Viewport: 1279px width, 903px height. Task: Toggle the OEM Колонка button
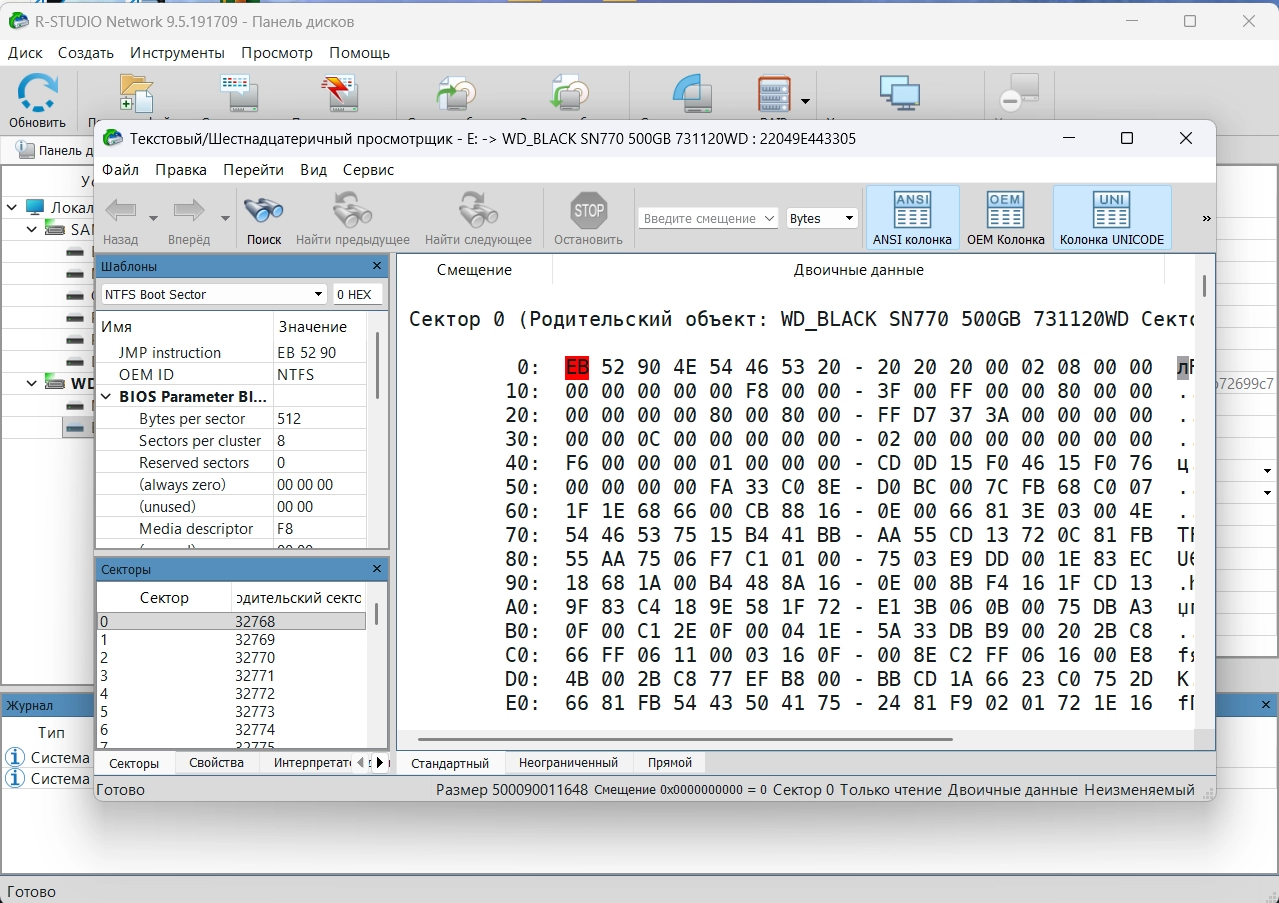pos(1005,218)
